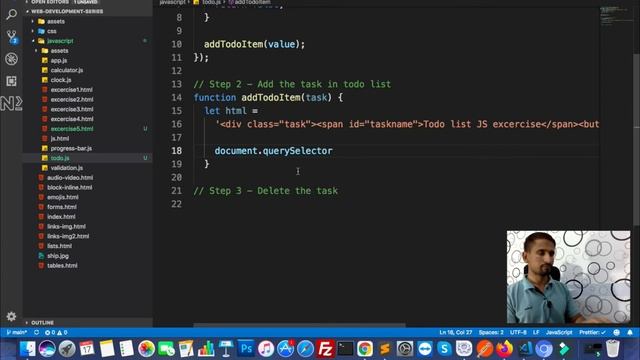640x360 pixels.
Task: Click the code minimap preview
Action: pos(615,16)
